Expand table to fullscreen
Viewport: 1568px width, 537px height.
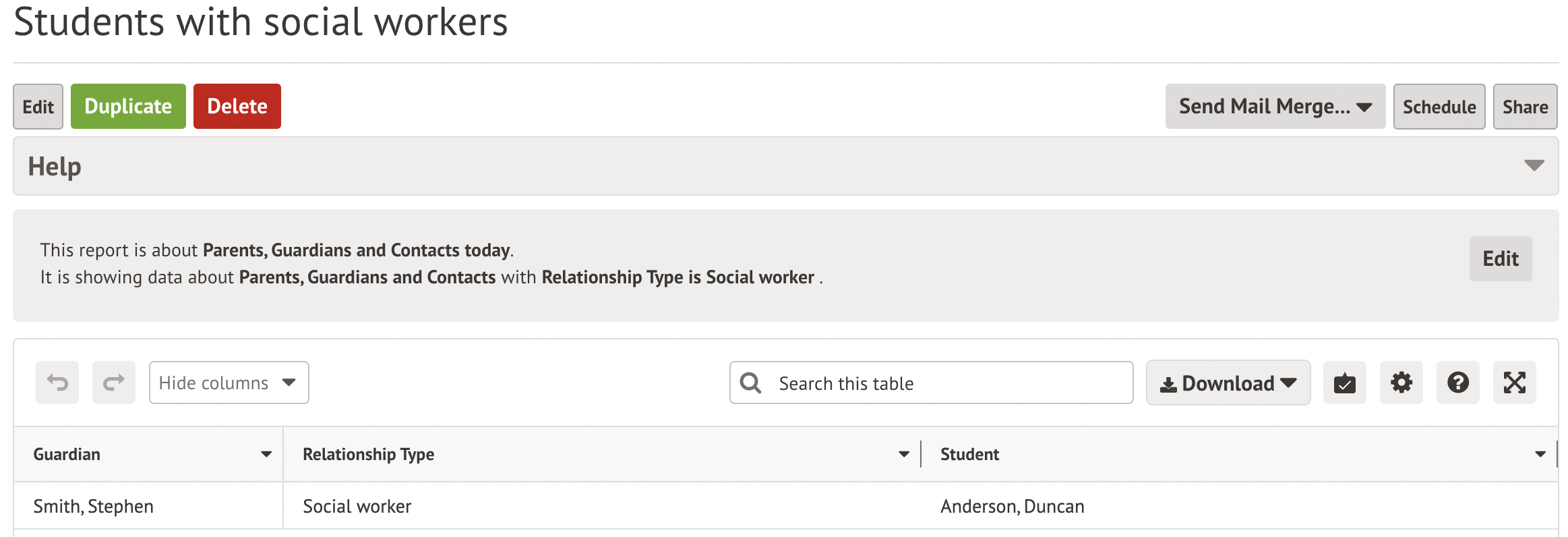pyautogui.click(x=1514, y=383)
